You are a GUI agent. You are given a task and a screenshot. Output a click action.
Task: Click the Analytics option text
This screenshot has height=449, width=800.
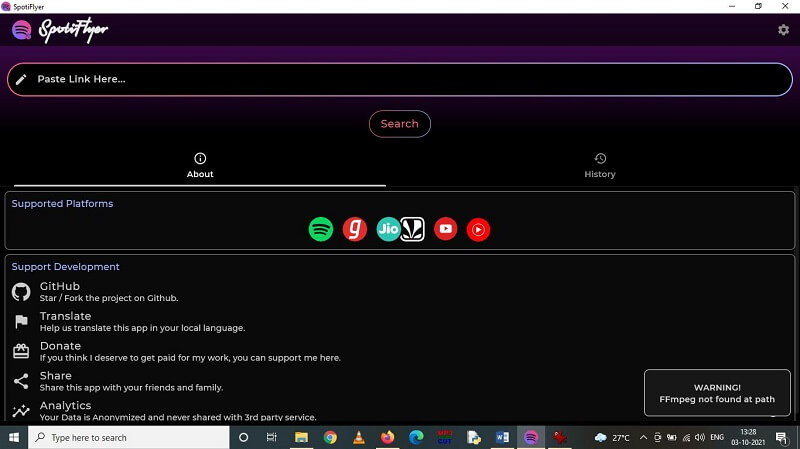(65, 405)
